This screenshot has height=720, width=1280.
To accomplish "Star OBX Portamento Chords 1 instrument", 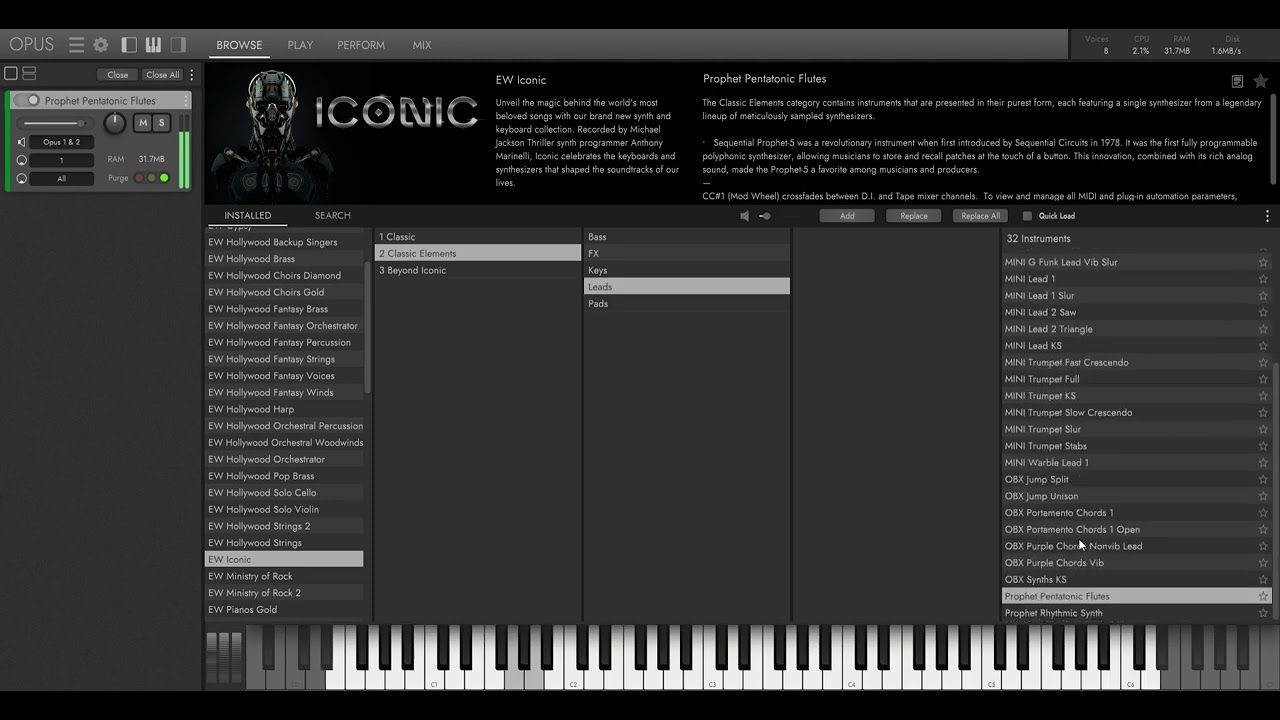I will (x=1263, y=513).
